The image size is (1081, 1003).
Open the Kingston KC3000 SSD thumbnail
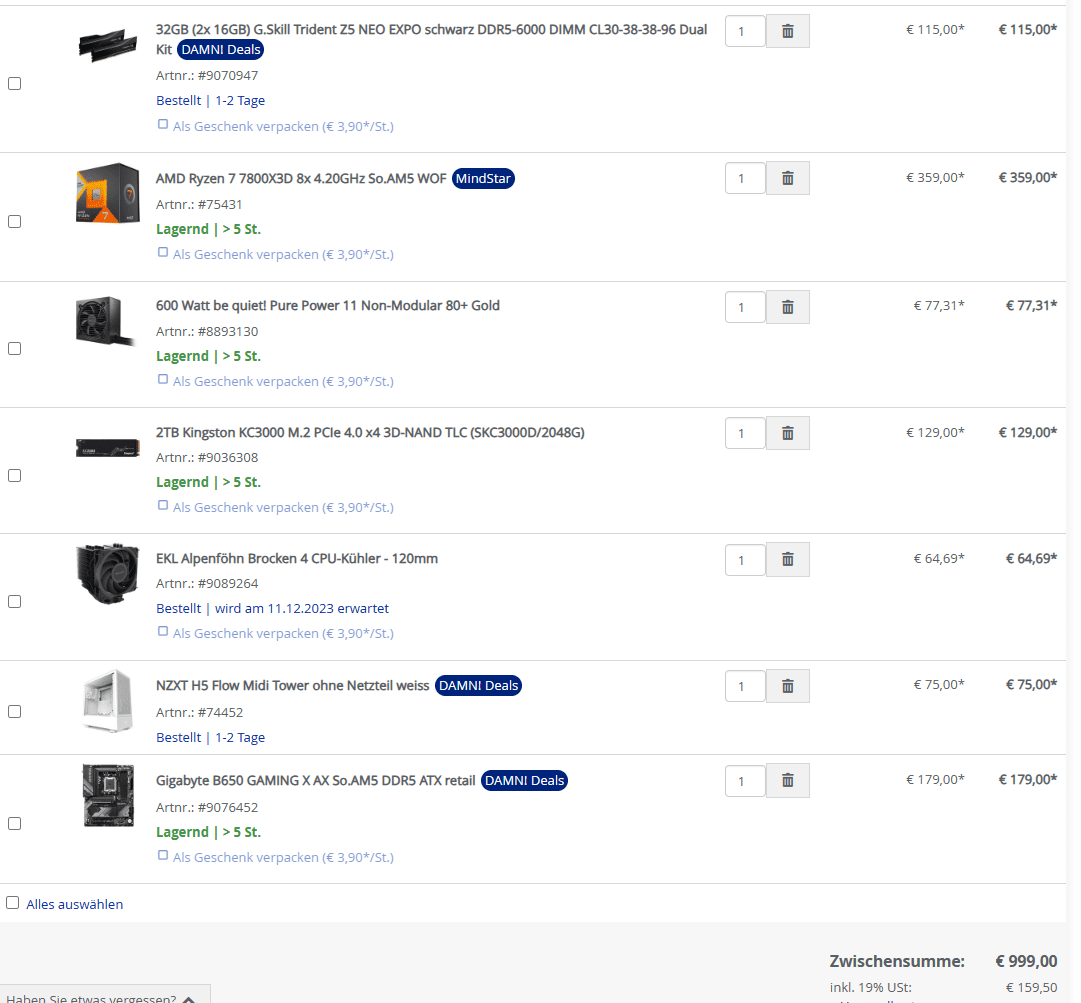click(108, 449)
